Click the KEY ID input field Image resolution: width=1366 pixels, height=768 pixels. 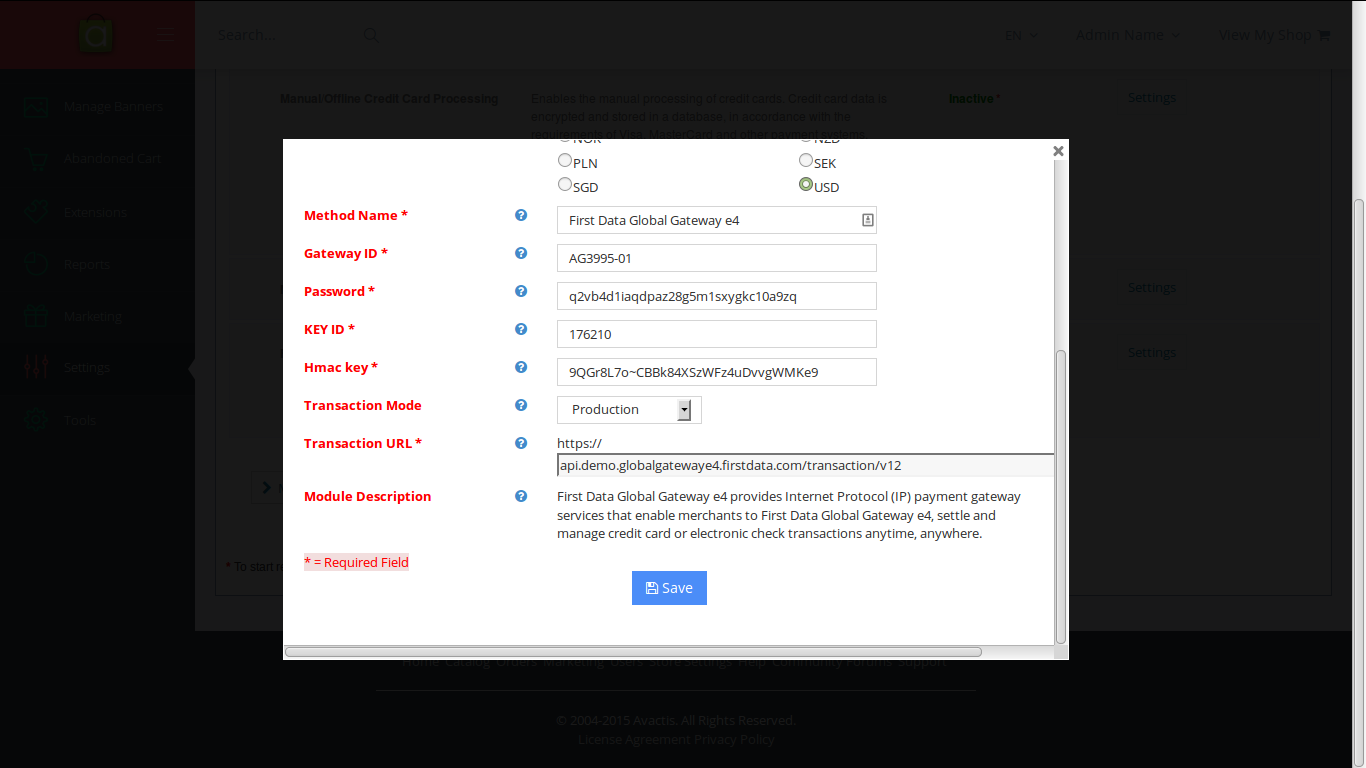[x=717, y=334]
